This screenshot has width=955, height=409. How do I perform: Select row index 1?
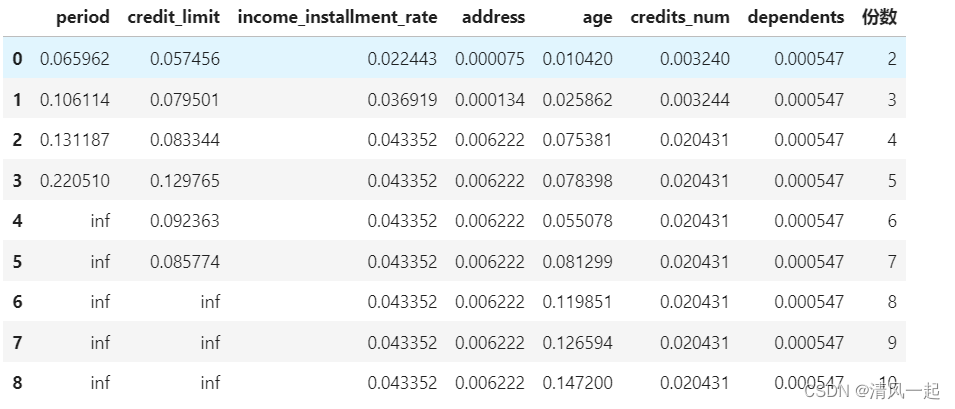click(x=17, y=99)
